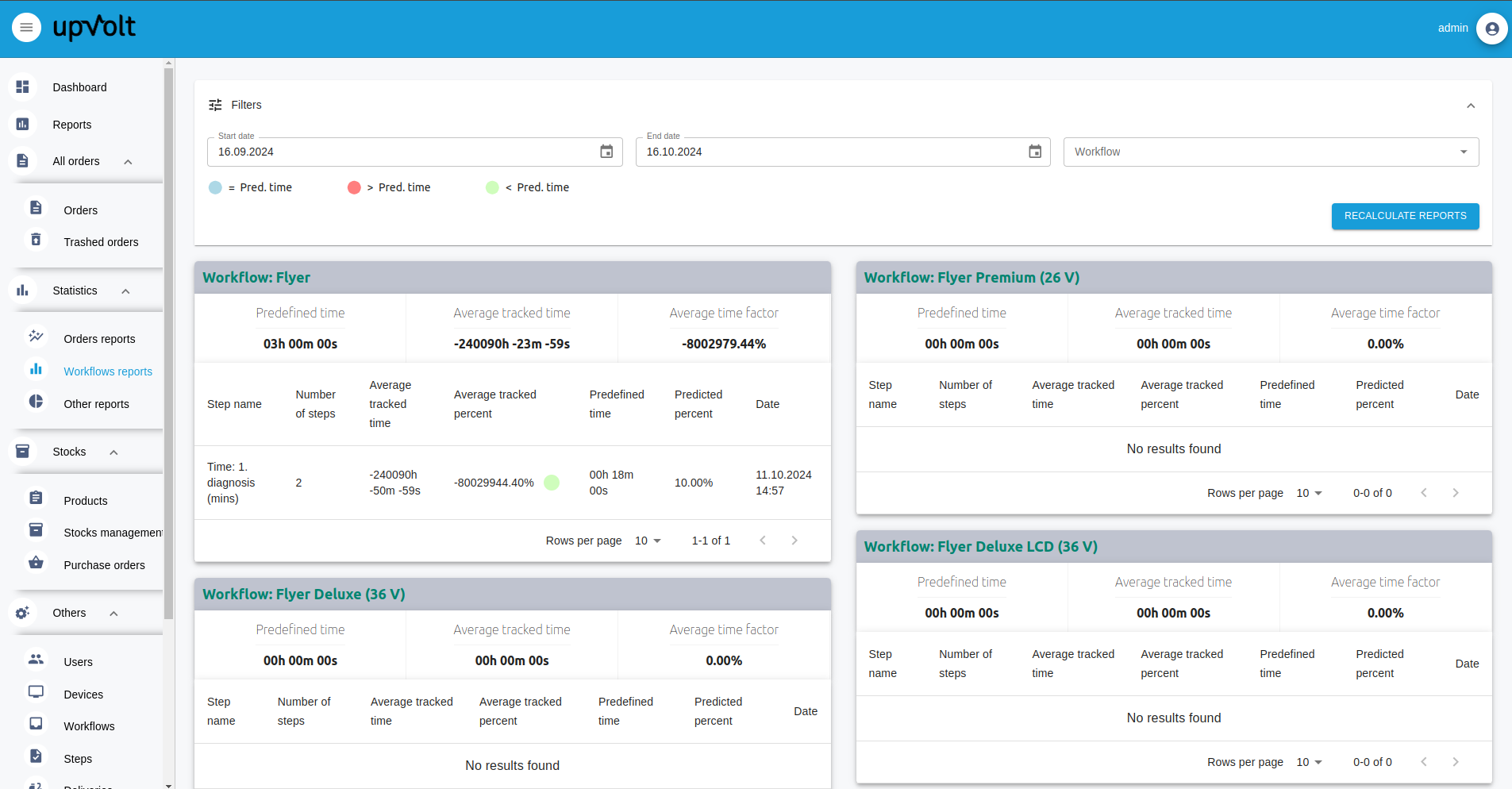Collapse the Others section
The height and width of the screenshot is (789, 1512).
point(113,614)
